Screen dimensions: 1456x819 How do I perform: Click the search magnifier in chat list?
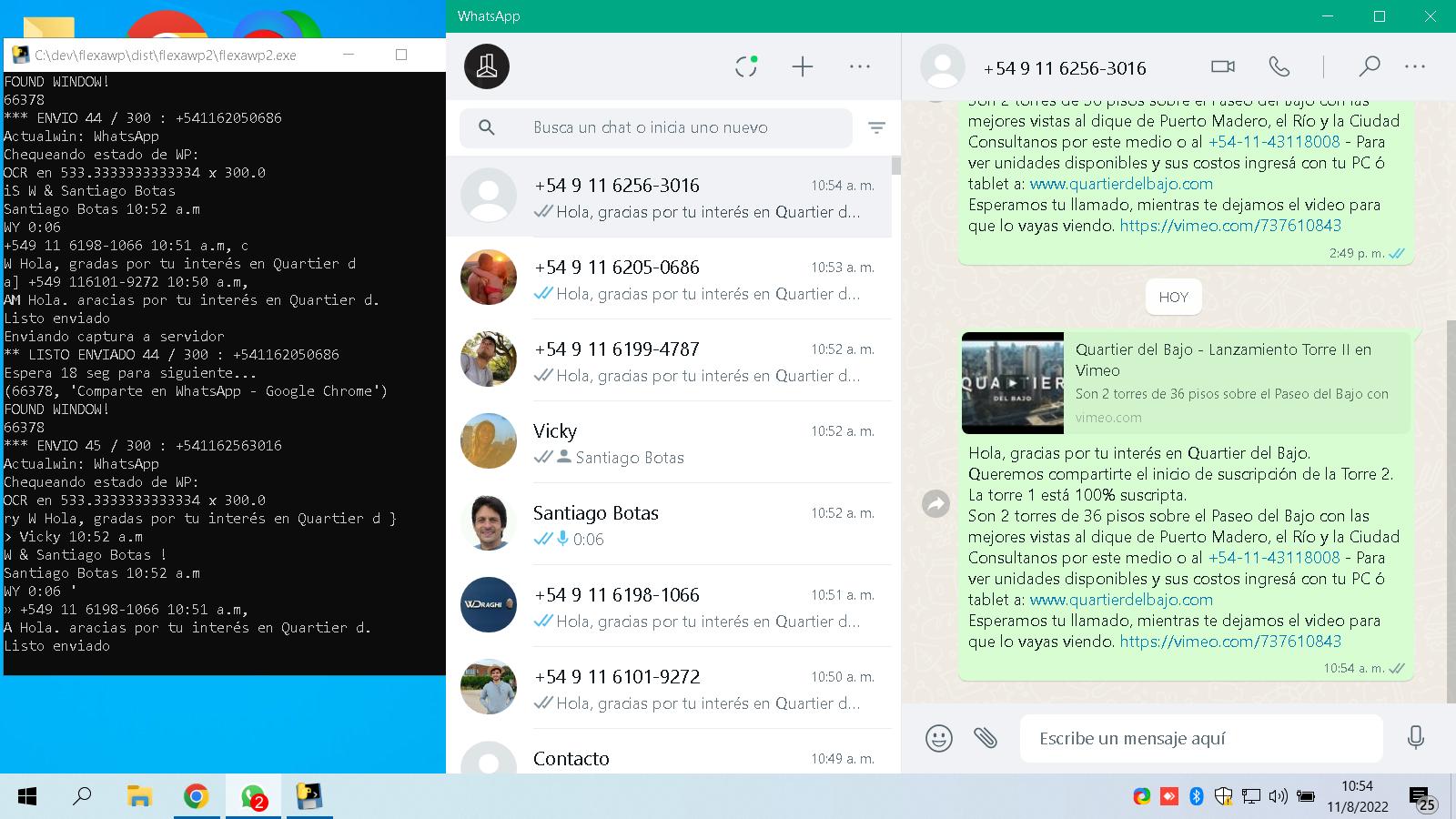pos(487,127)
